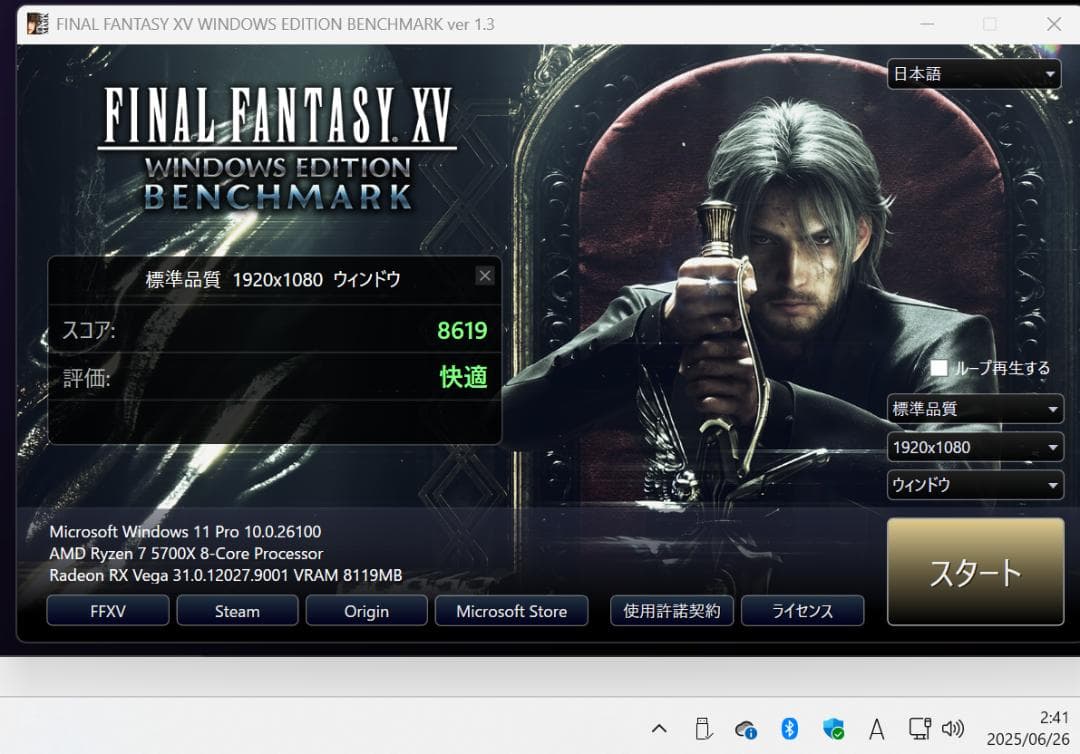Open the Safely Remove Hardware USB icon
This screenshot has width=1080, height=754.
(702, 728)
